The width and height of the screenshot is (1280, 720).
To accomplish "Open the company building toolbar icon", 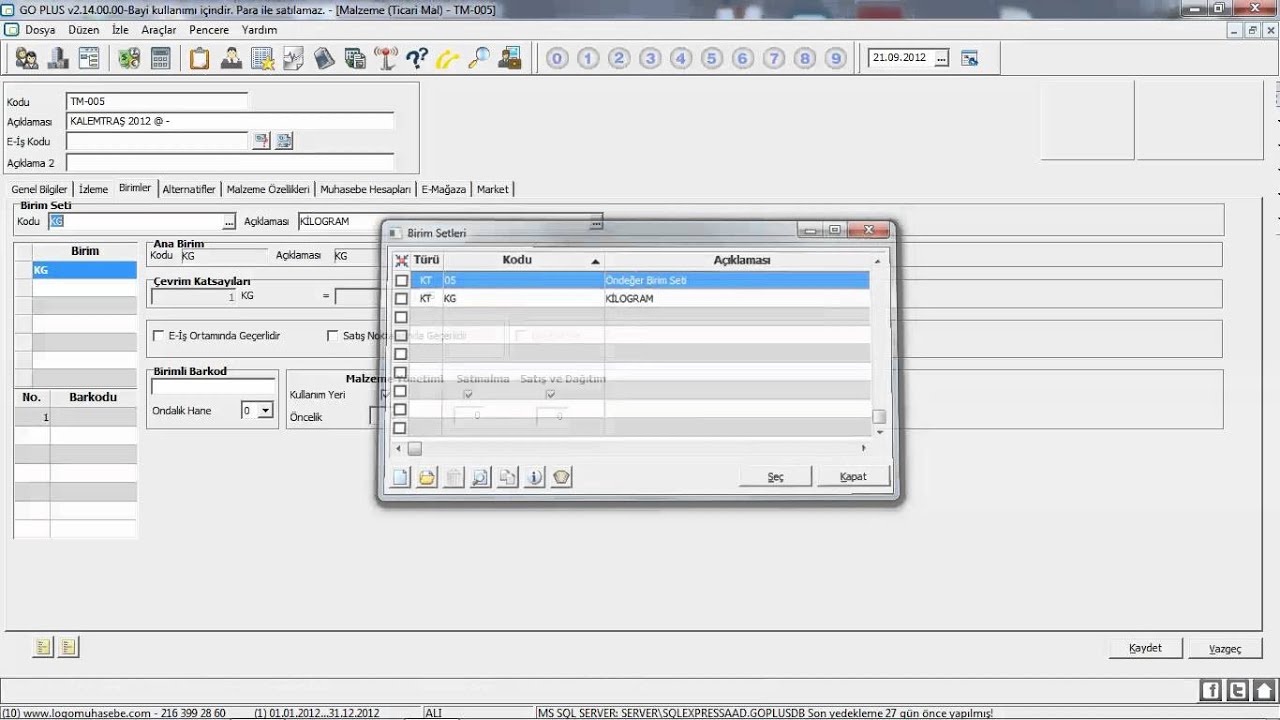I will pos(58,58).
